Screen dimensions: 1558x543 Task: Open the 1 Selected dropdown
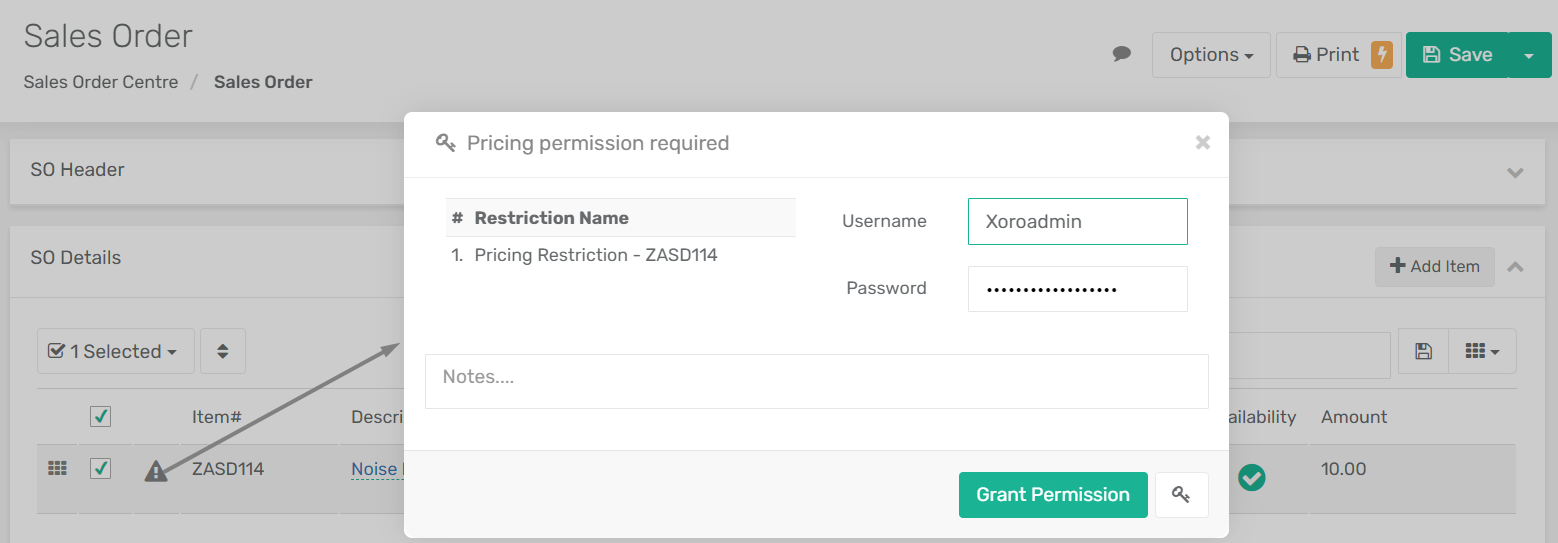tap(116, 351)
